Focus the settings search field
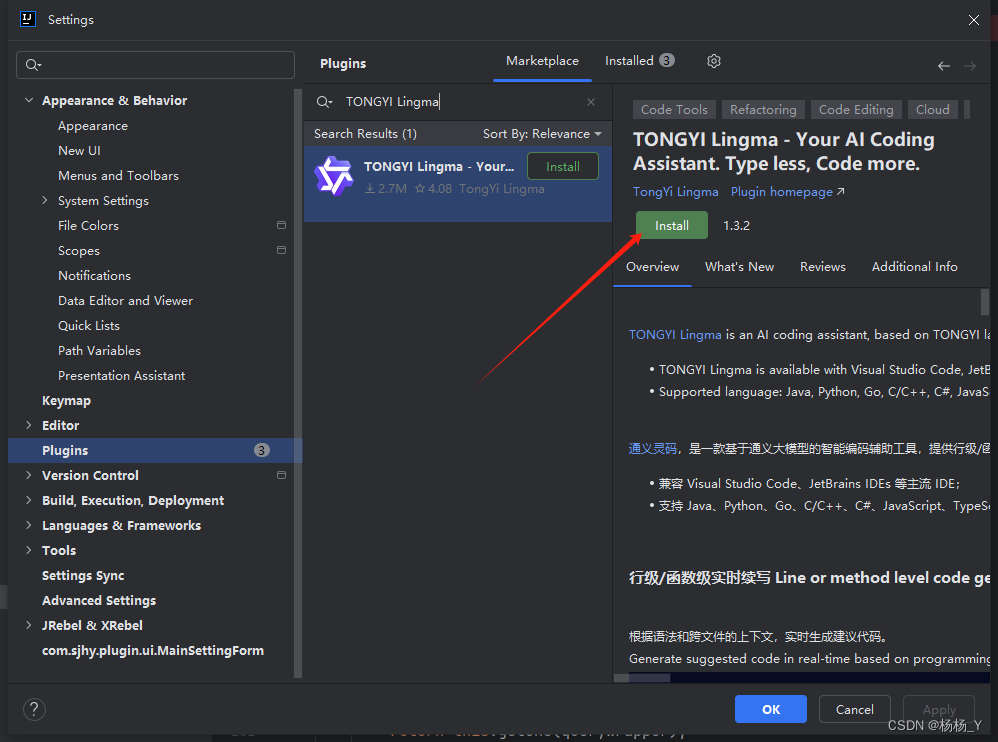 155,65
